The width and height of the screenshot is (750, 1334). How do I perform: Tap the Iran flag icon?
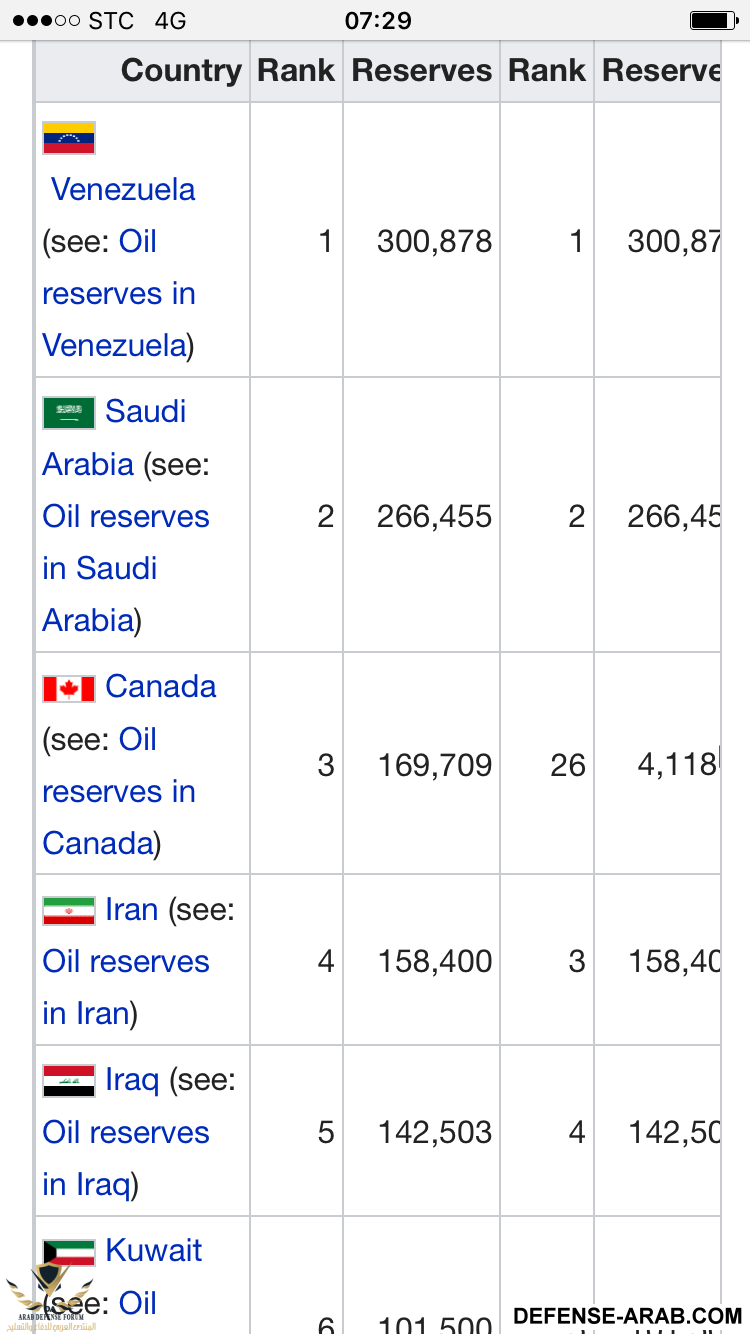coord(69,911)
